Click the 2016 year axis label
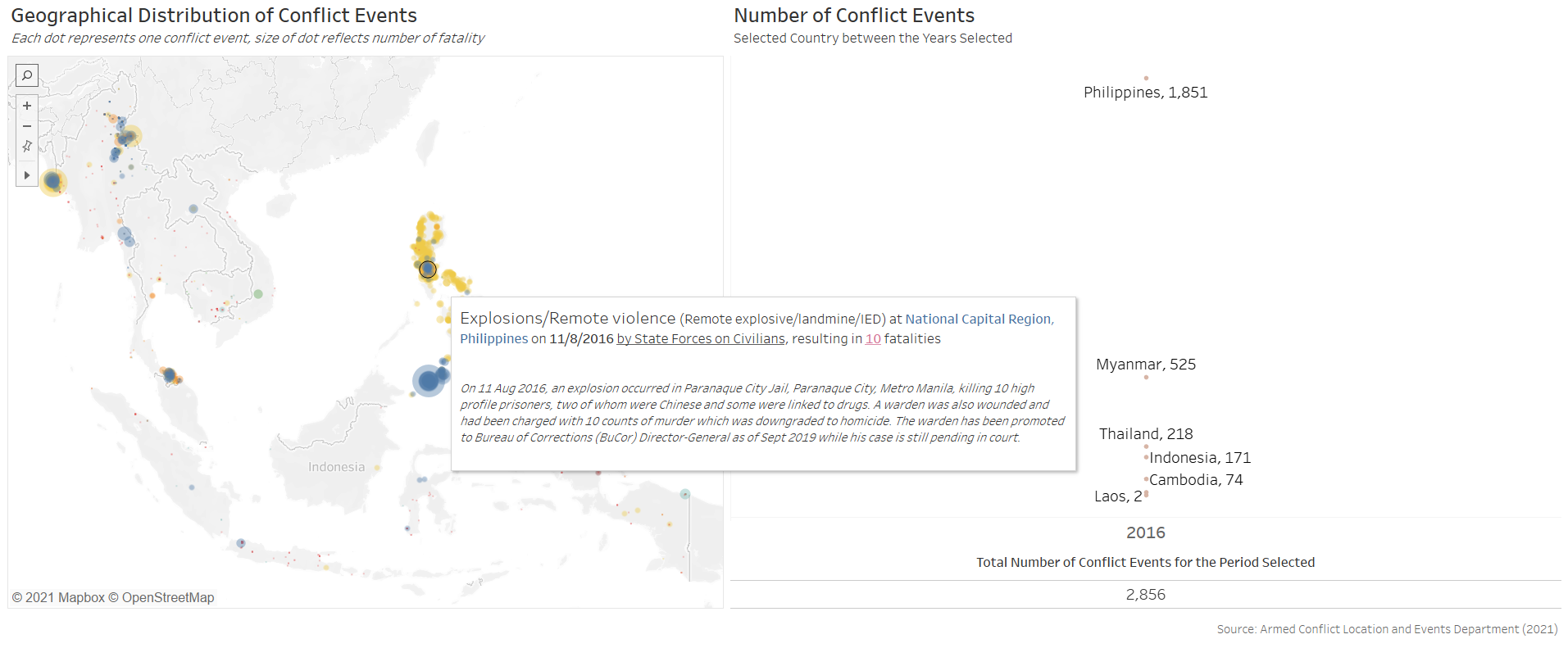The image size is (1568, 648). pyautogui.click(x=1145, y=533)
